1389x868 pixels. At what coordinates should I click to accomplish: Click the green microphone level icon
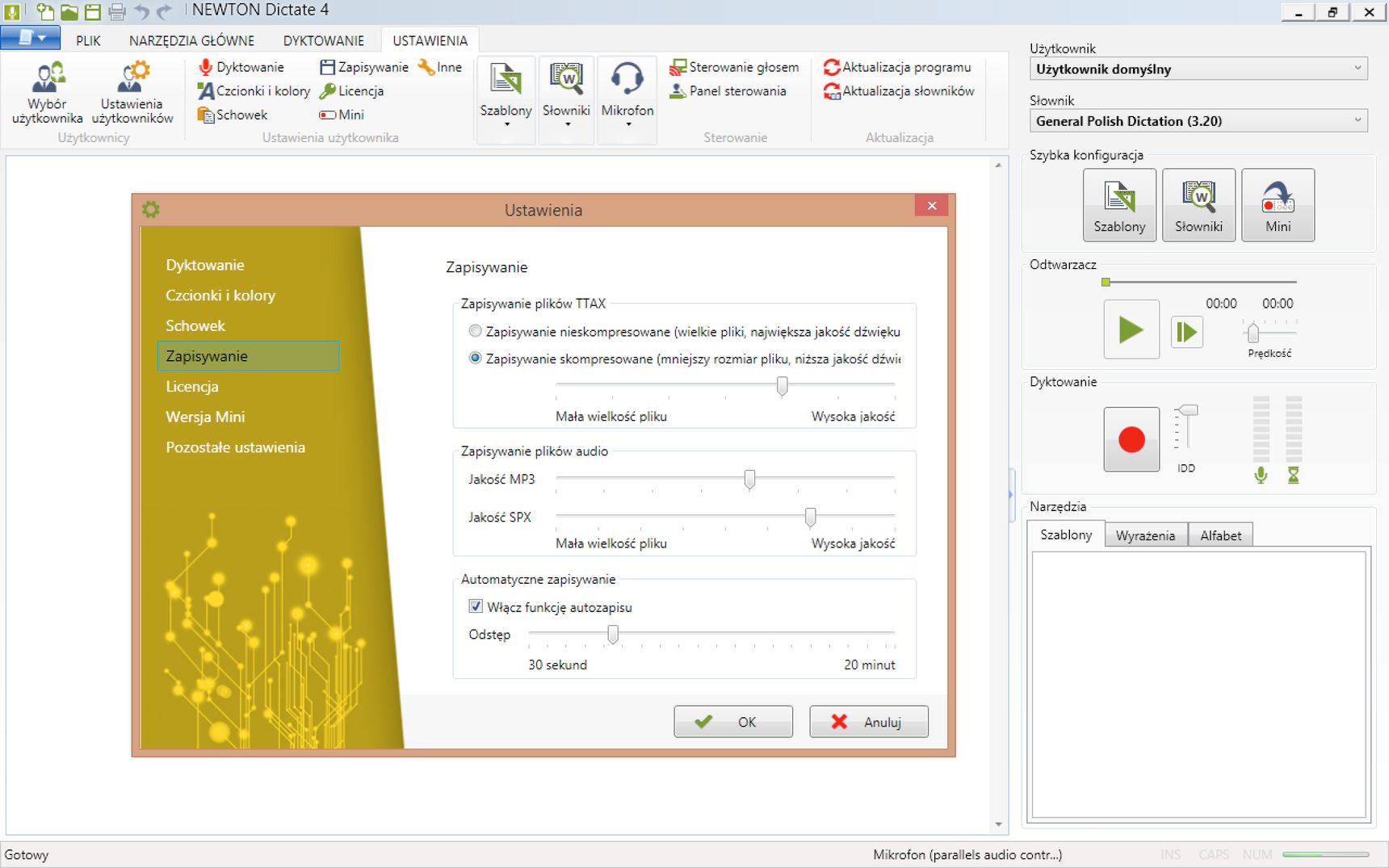[1261, 476]
